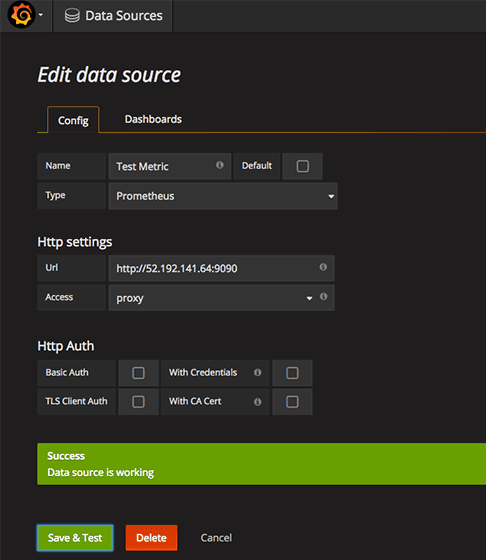The width and height of the screenshot is (486, 560).
Task: Click the Basic Auth label
Action: 67,372
